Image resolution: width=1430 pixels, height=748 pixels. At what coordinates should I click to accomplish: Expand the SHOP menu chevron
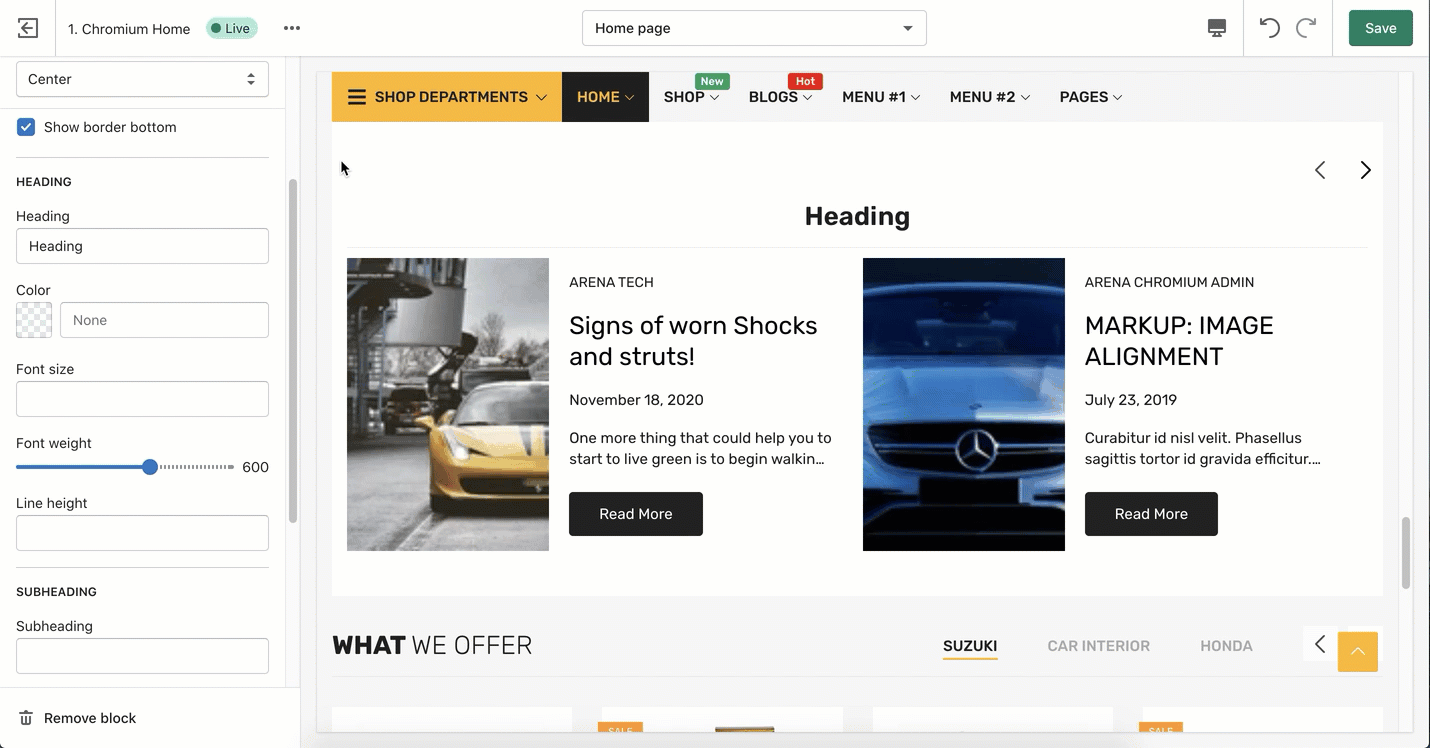(715, 97)
